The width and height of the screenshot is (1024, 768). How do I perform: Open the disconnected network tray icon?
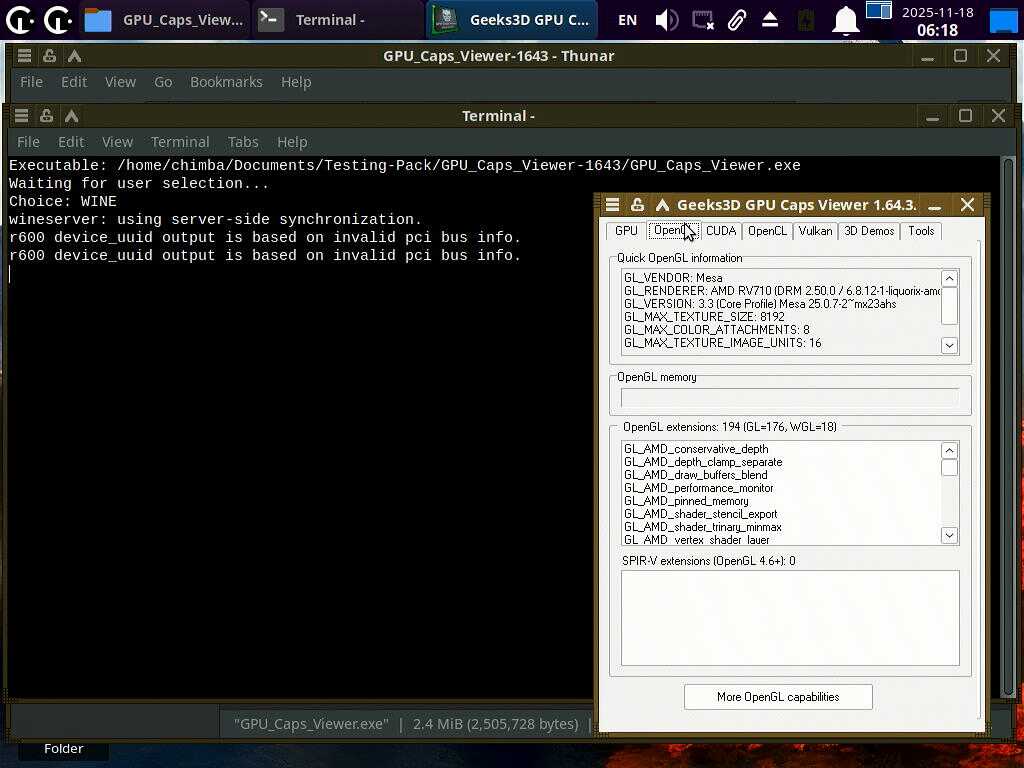703,20
